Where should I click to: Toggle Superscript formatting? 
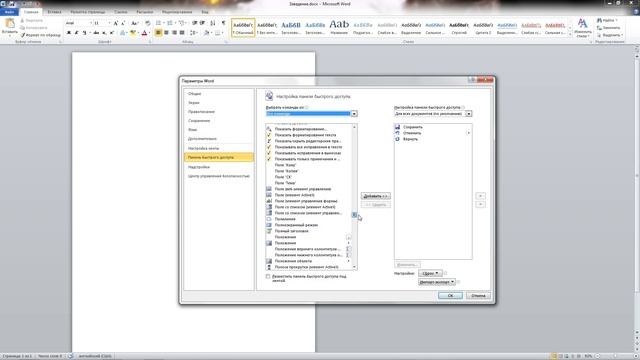(112, 33)
